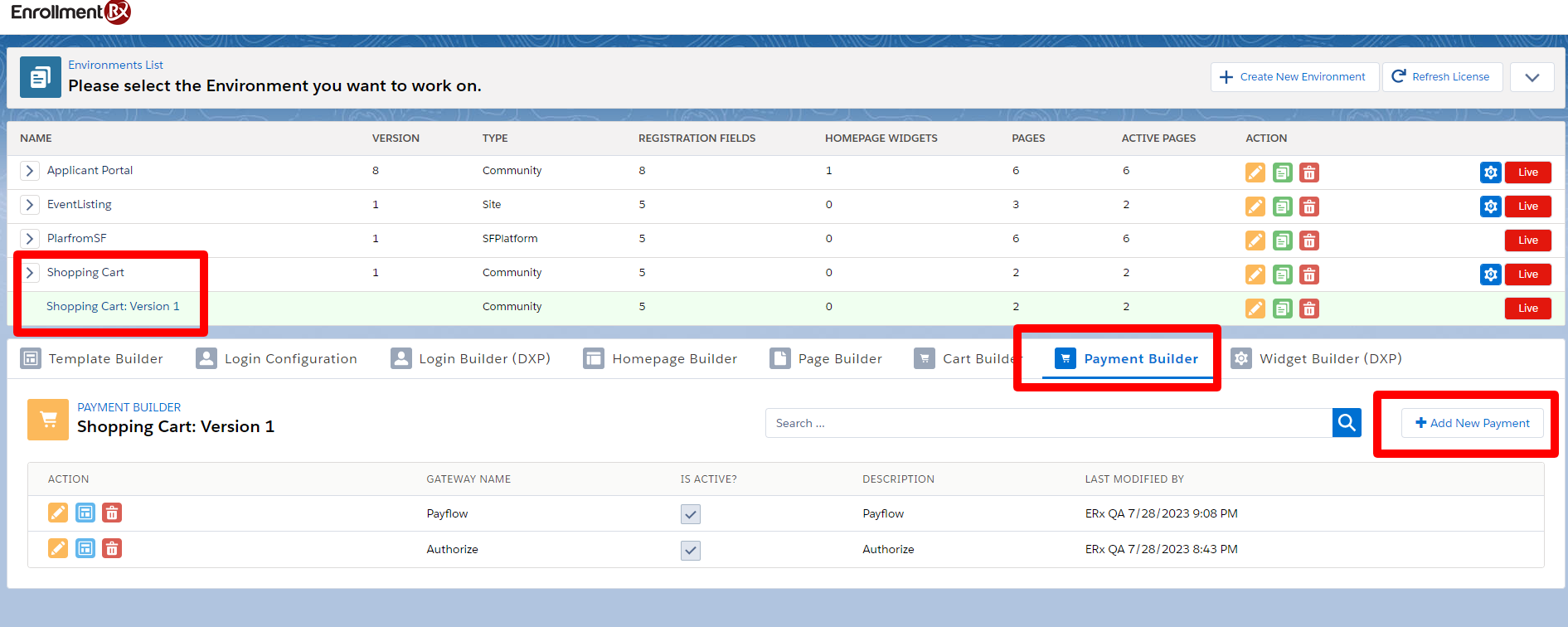1568x627 pixels.
Task: Click Create New Environment button
Action: tap(1294, 77)
